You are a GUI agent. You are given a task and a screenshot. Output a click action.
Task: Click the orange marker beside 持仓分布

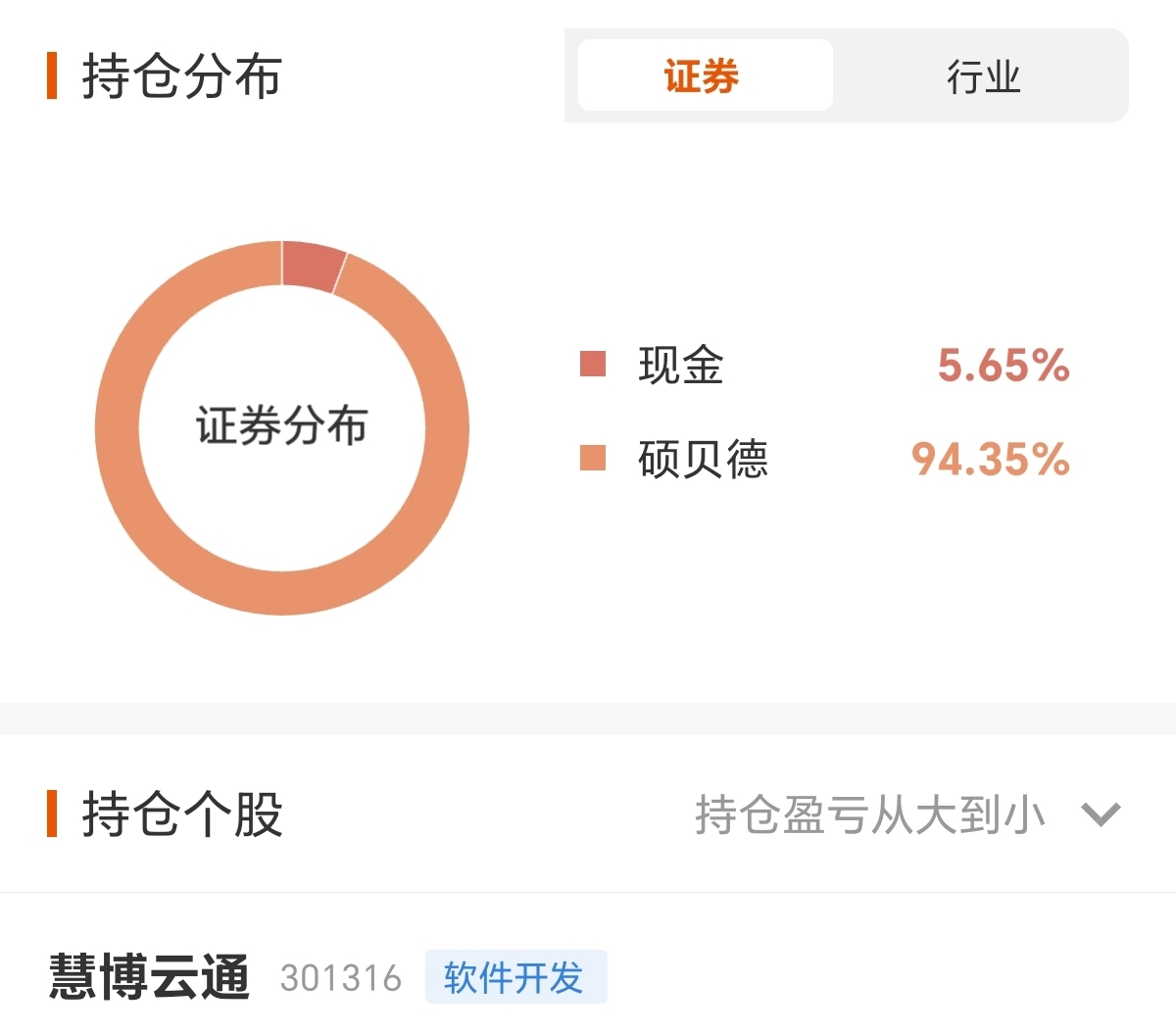pyautogui.click(x=52, y=76)
